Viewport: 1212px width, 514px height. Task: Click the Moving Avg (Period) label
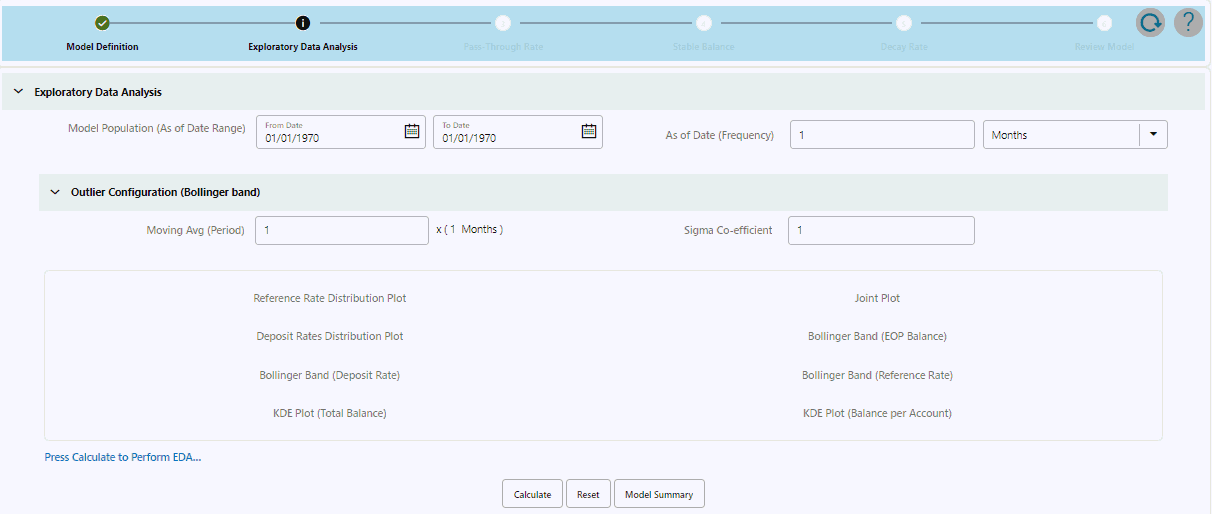(196, 230)
